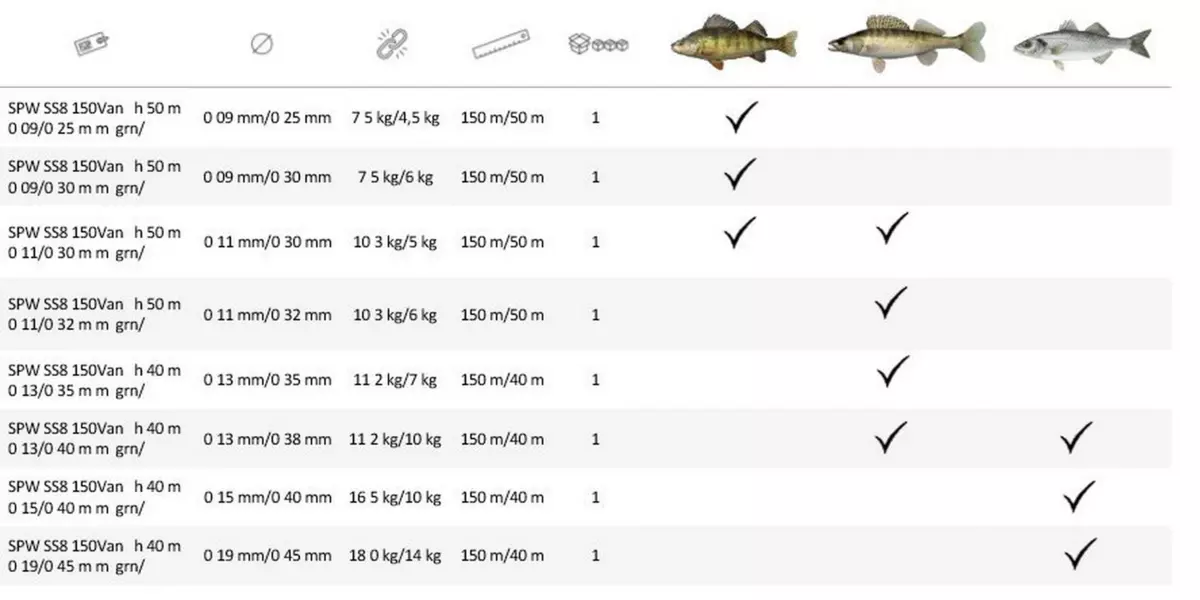Click sea bass checkmark in 16 5 kg/10 kg row

tap(1078, 496)
